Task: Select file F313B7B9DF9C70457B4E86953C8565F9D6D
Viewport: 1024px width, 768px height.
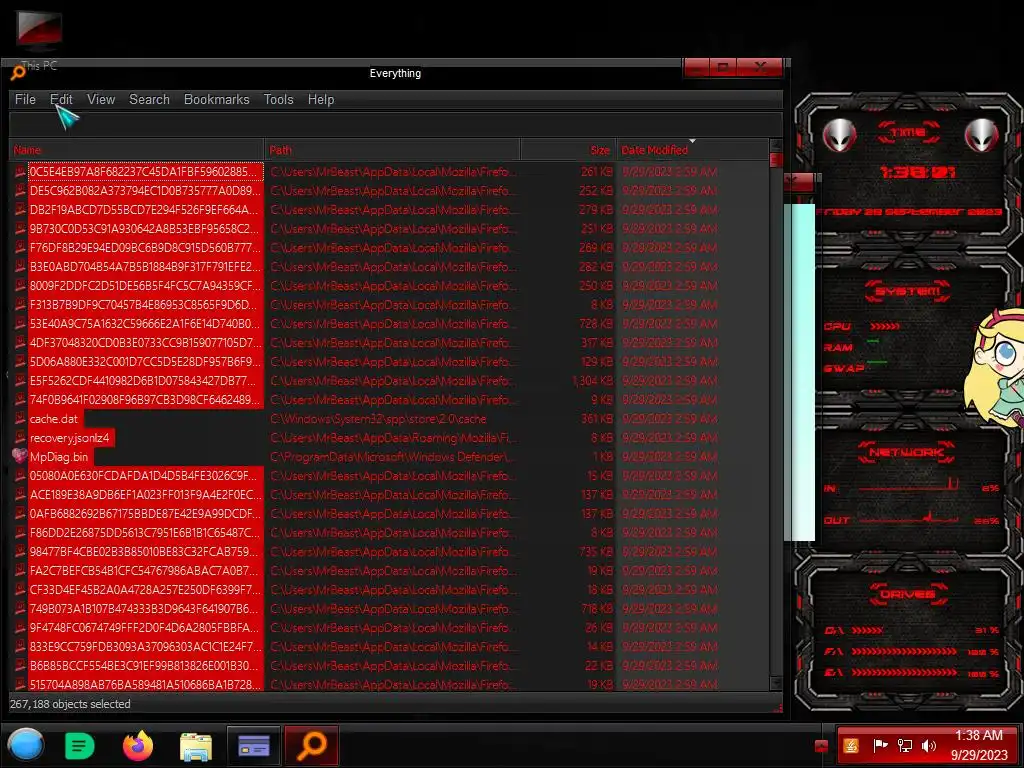Action: [145, 304]
